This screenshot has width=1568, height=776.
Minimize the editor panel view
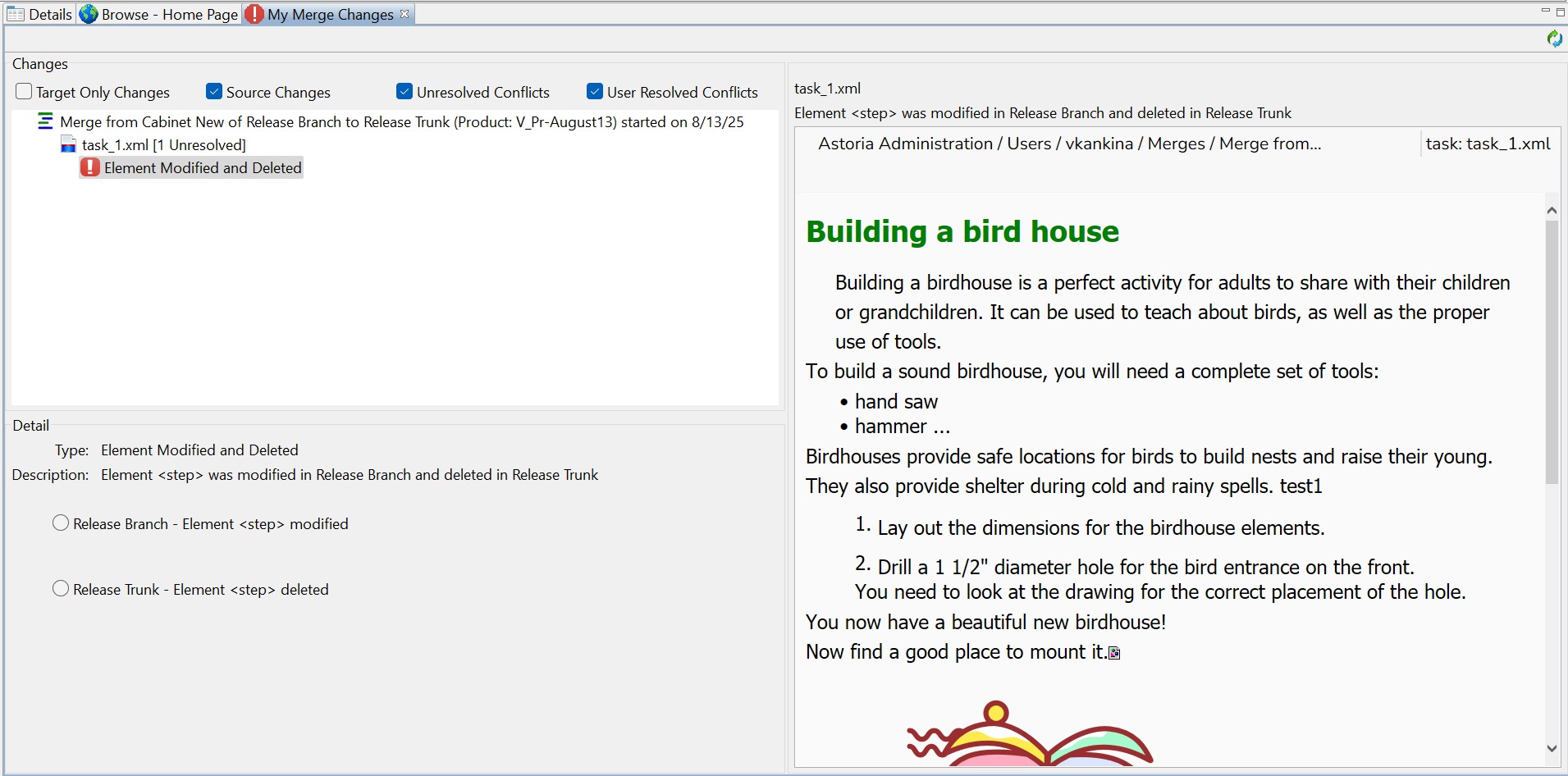[1545, 11]
